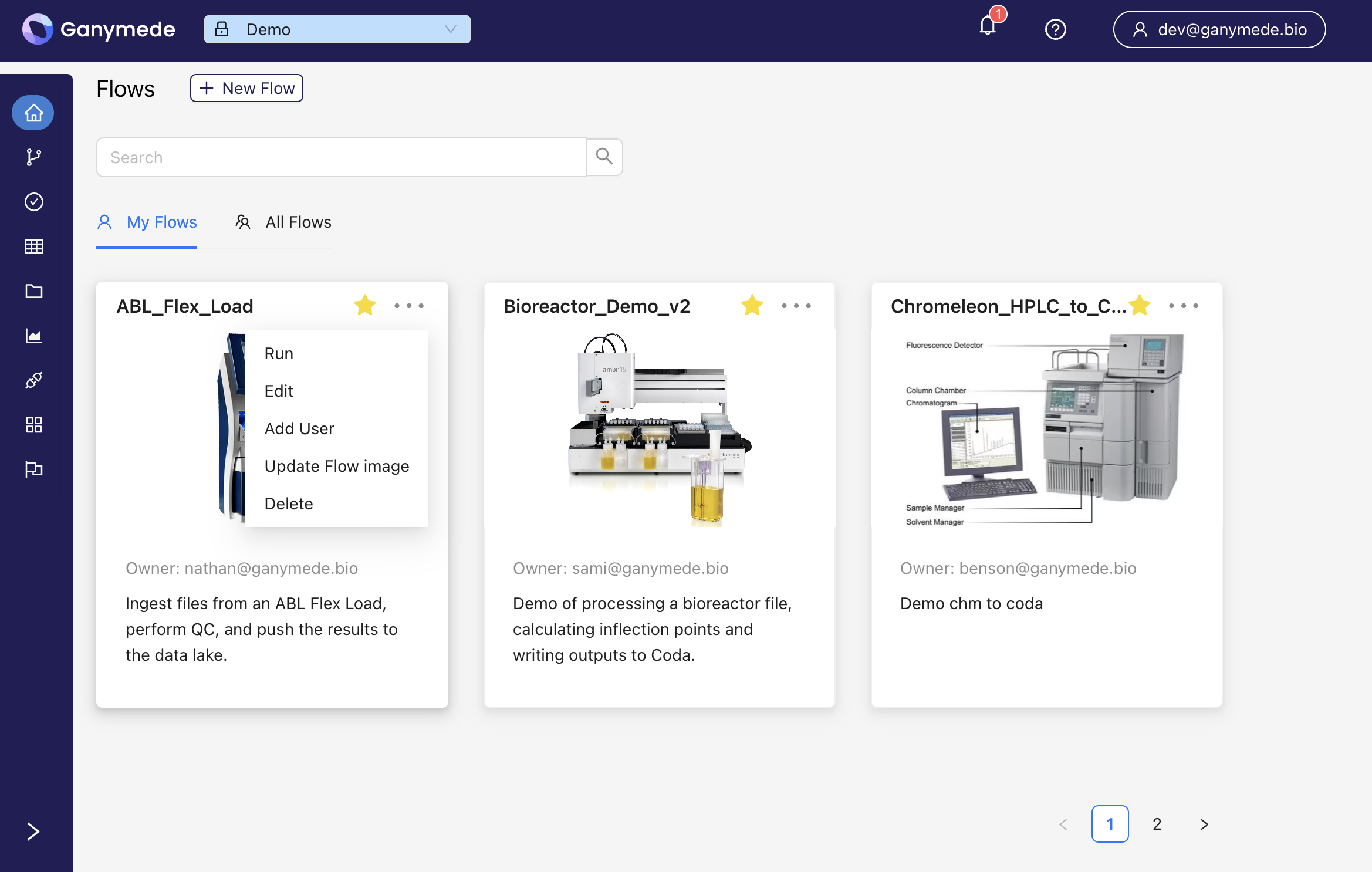Open the Demo environment dropdown
Image resolution: width=1372 pixels, height=872 pixels.
[337, 29]
